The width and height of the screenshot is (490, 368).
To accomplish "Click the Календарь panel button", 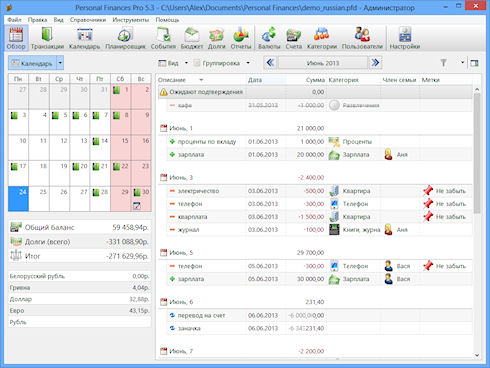I will click(32, 63).
